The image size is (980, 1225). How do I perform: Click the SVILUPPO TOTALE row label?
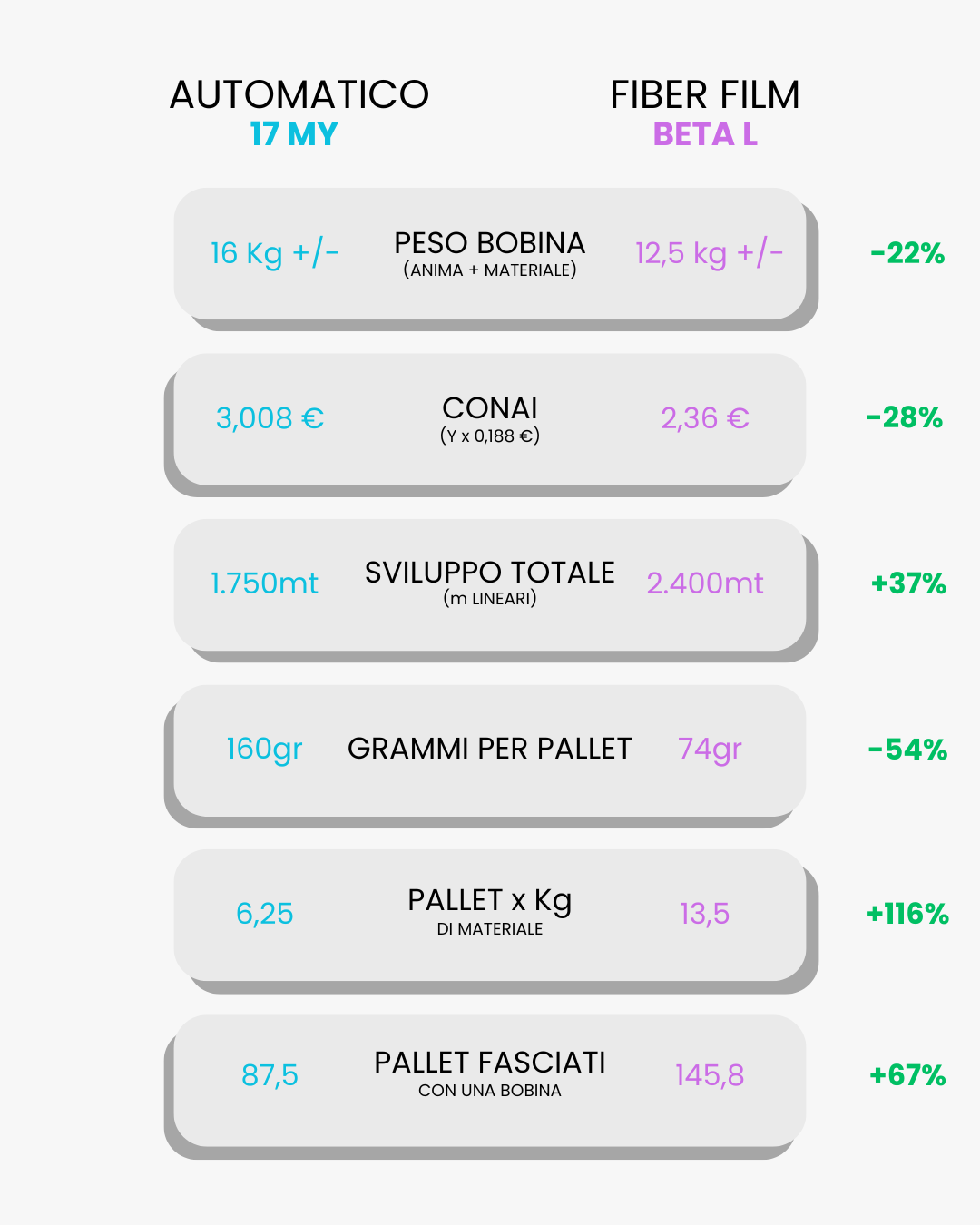click(x=490, y=573)
